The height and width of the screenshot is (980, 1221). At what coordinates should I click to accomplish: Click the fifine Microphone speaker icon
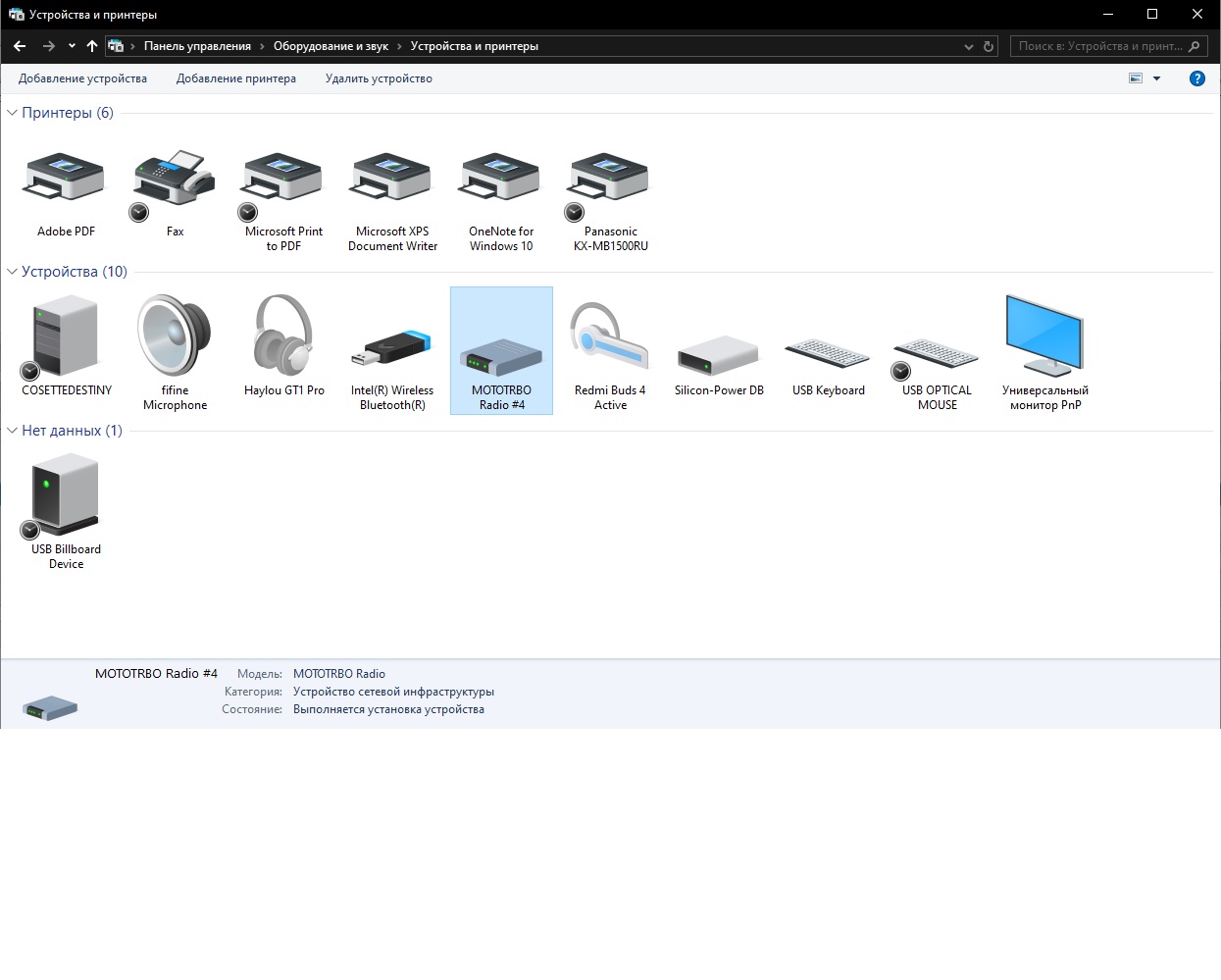[x=175, y=337]
